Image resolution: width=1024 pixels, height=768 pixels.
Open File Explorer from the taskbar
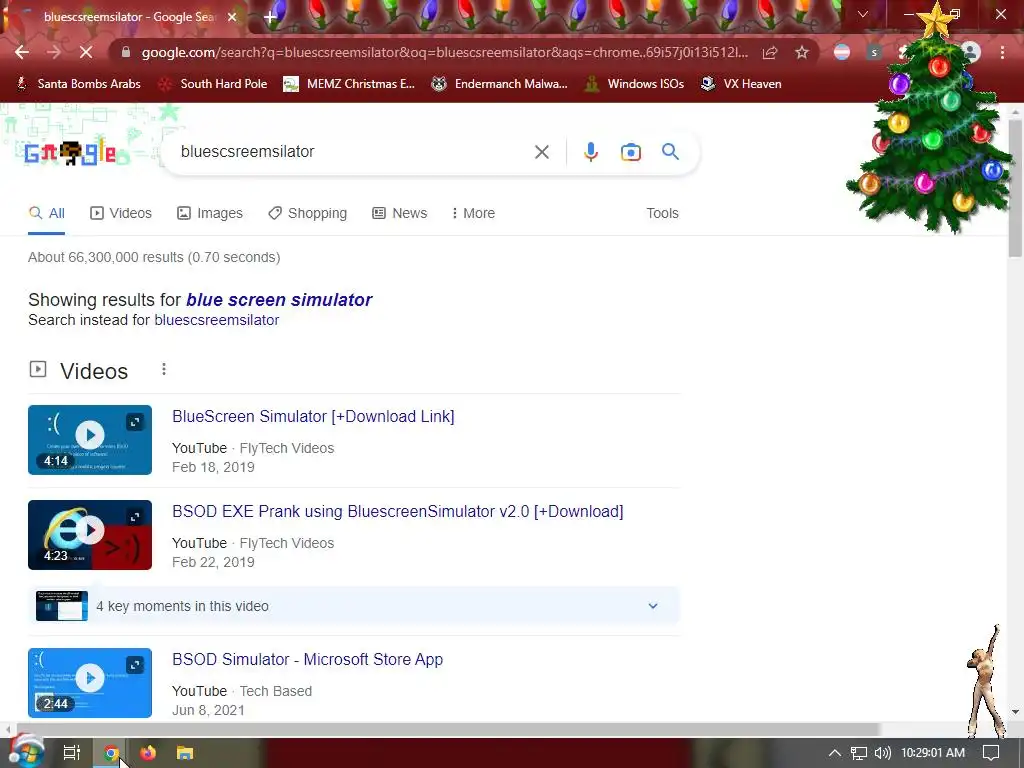coord(185,753)
